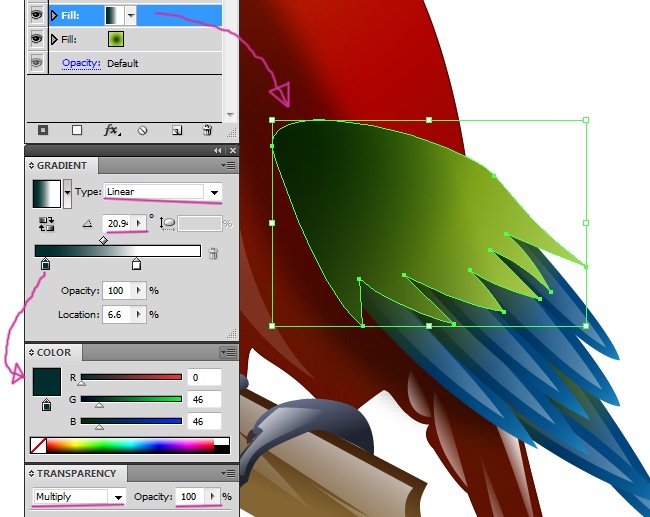
Task: Toggle the Opacity row eye icon
Action: [37, 63]
